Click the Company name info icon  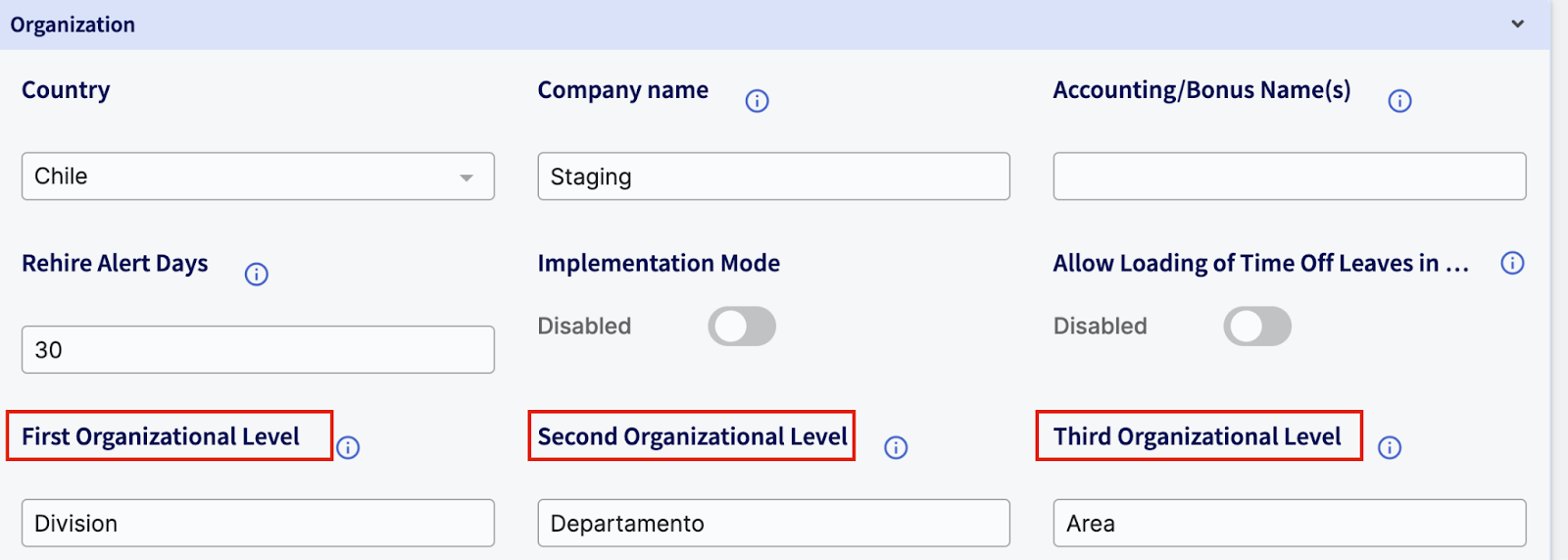757,101
